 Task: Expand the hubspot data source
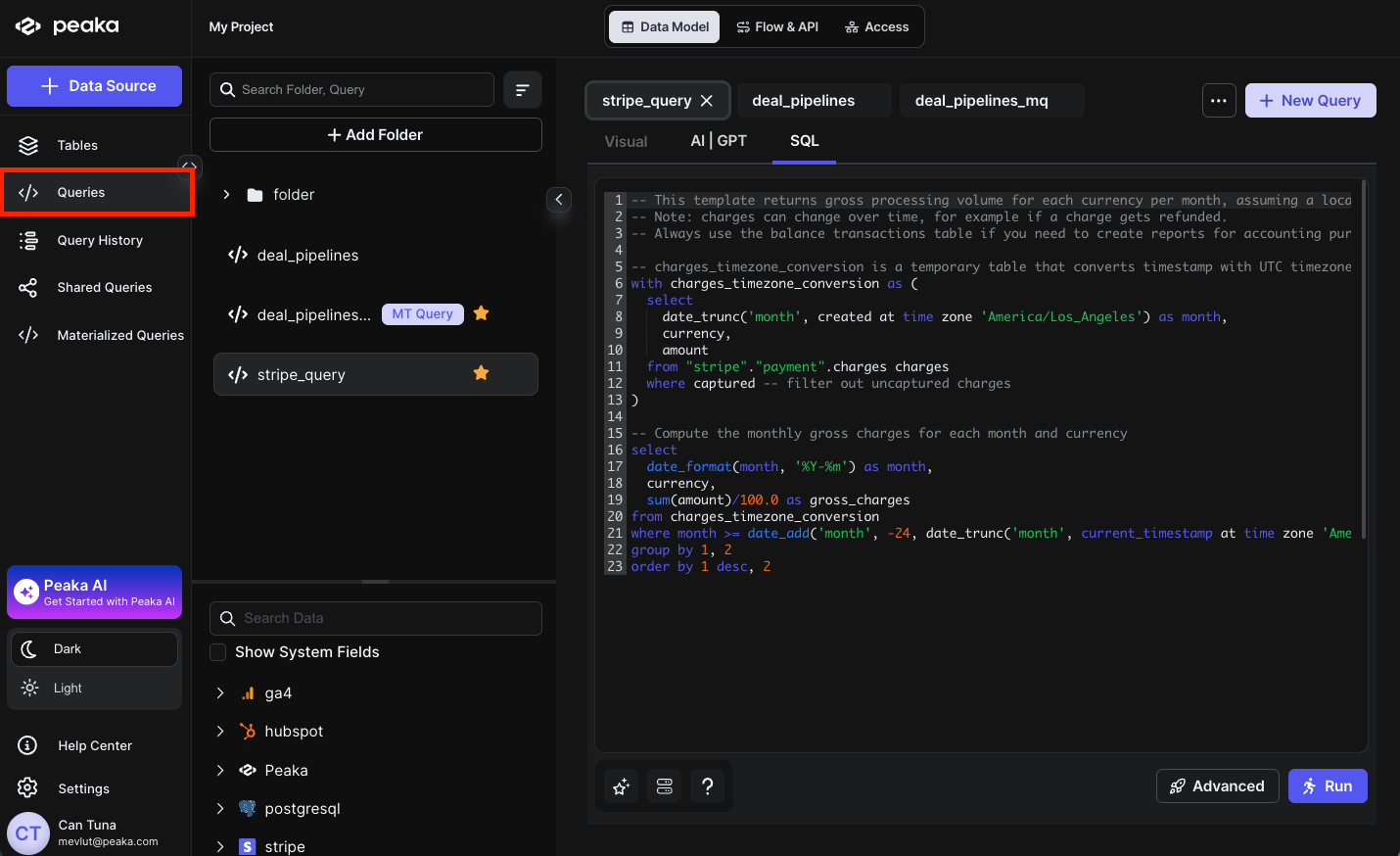[220, 732]
